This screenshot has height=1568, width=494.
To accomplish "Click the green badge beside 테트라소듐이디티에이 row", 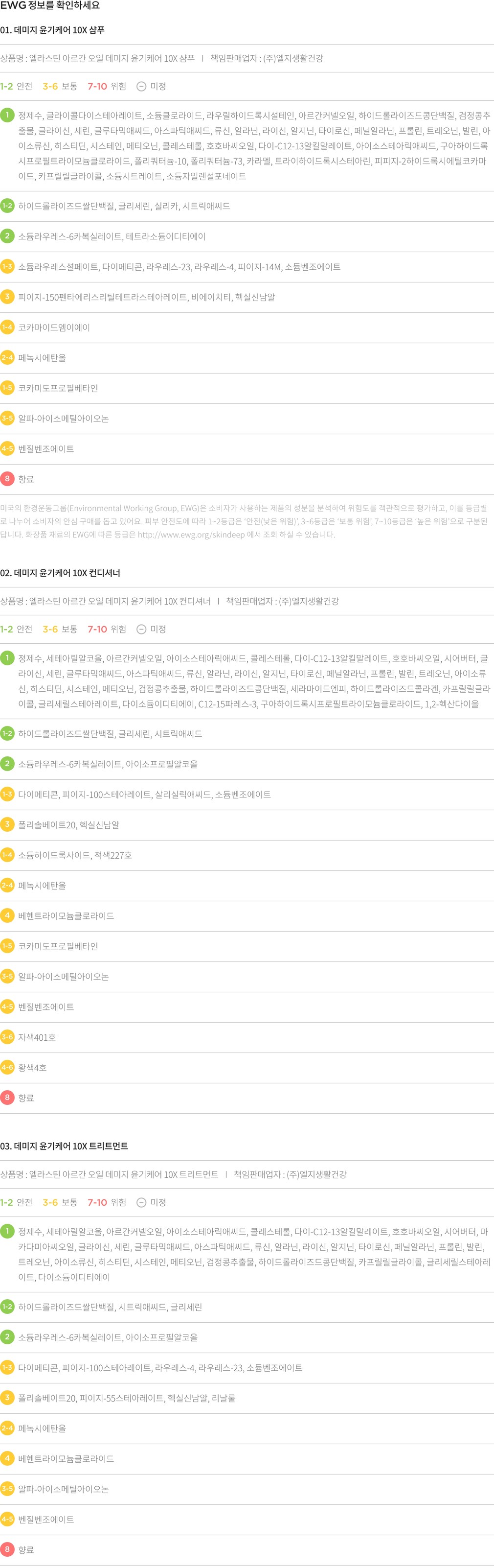I will tap(7, 236).
